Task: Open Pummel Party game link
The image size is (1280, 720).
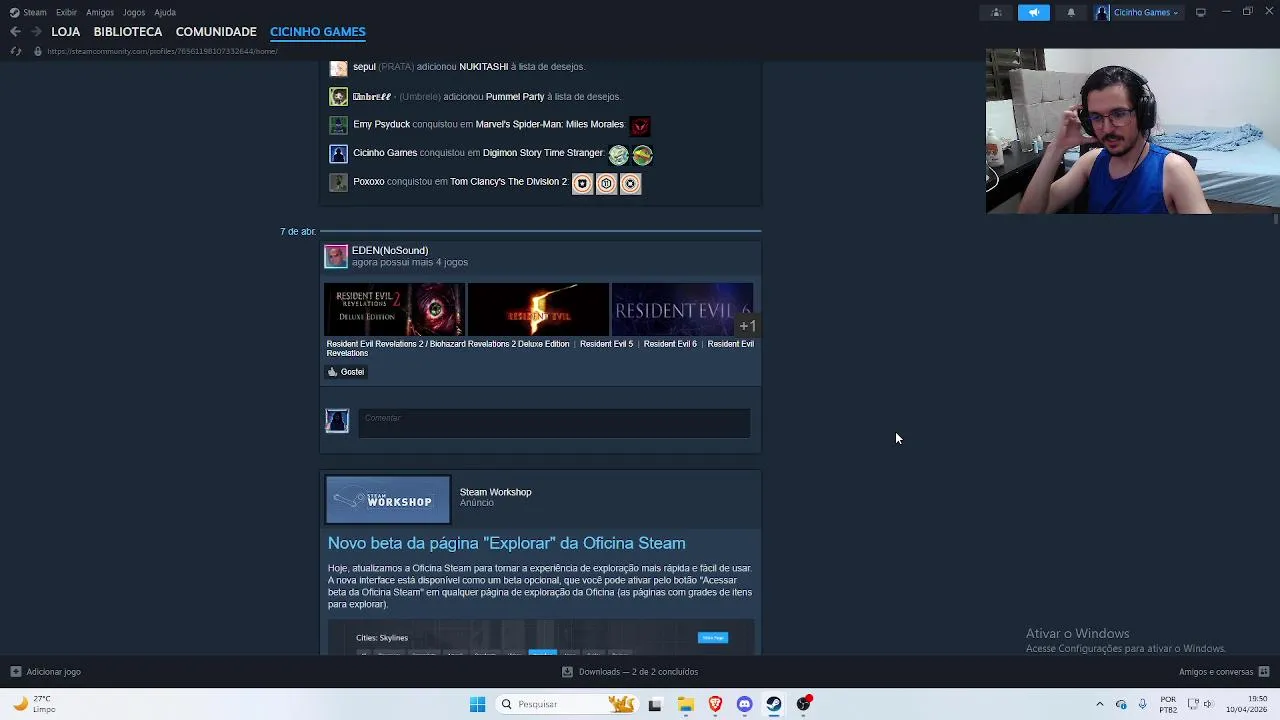Action: pyautogui.click(x=515, y=96)
